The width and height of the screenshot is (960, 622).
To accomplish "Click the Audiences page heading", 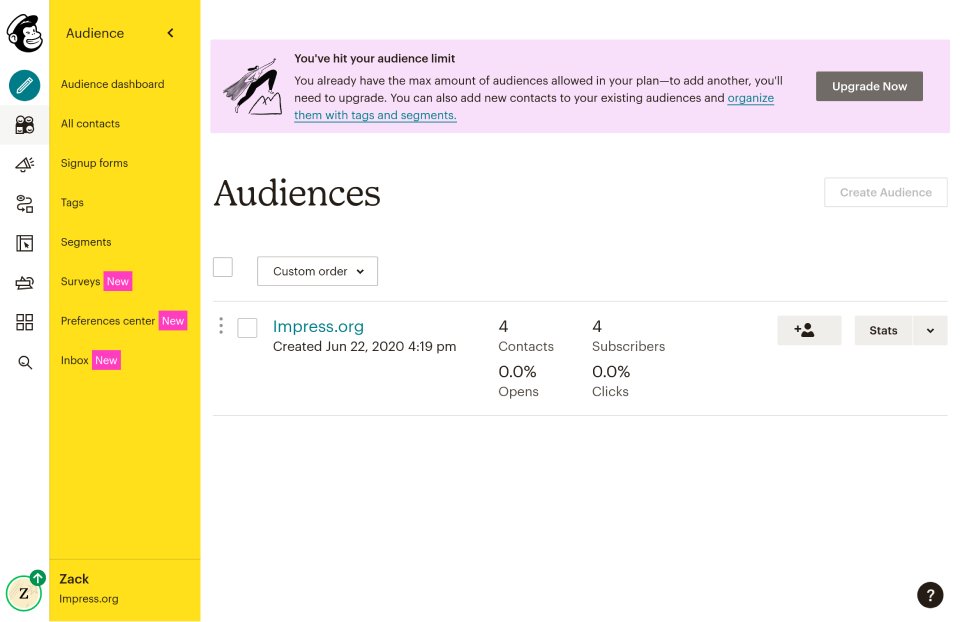I will tap(297, 193).
